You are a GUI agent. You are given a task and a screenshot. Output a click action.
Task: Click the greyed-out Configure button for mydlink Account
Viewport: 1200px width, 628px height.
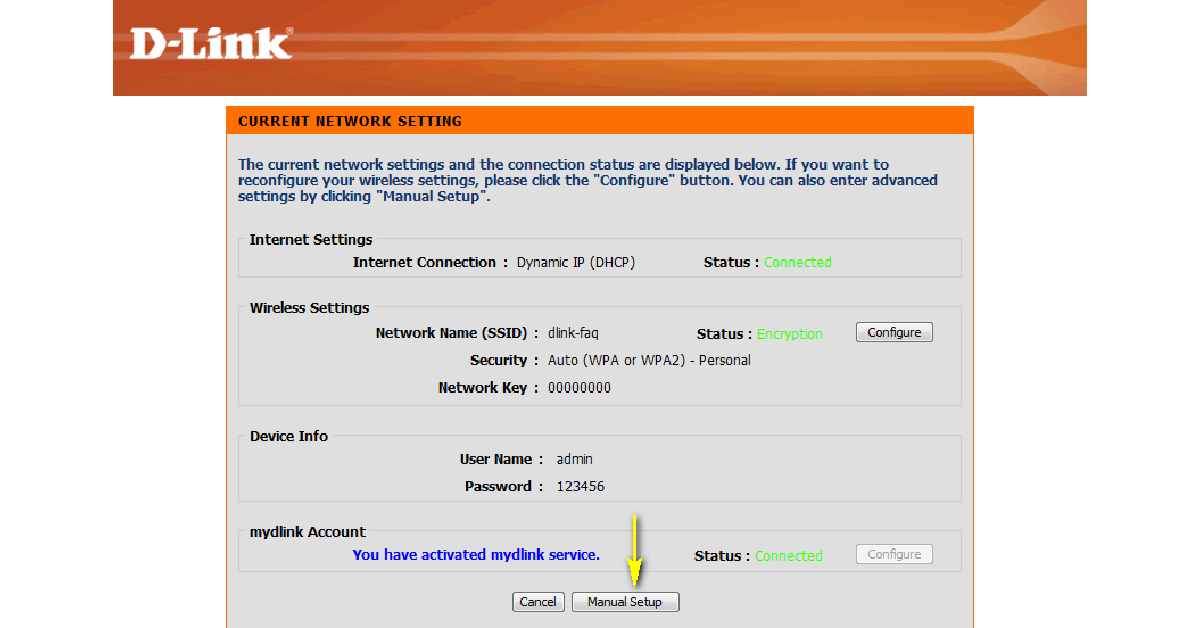point(894,555)
